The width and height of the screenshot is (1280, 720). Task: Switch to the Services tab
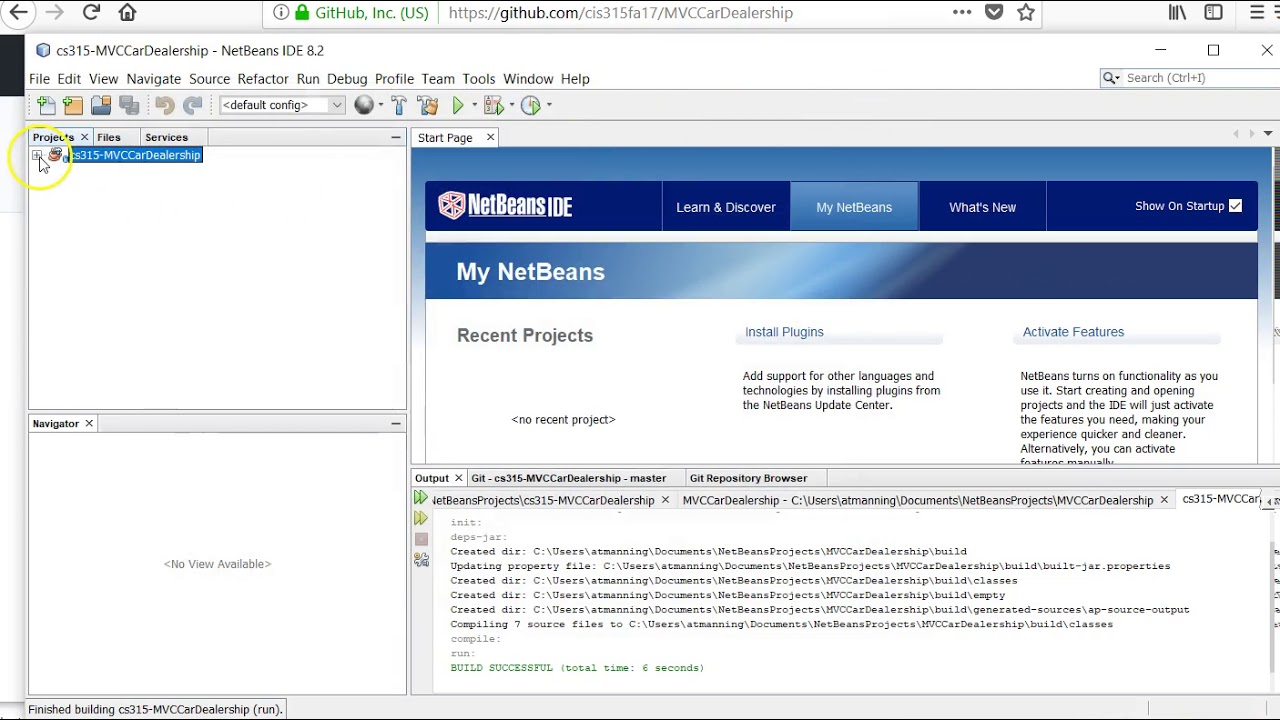click(166, 137)
